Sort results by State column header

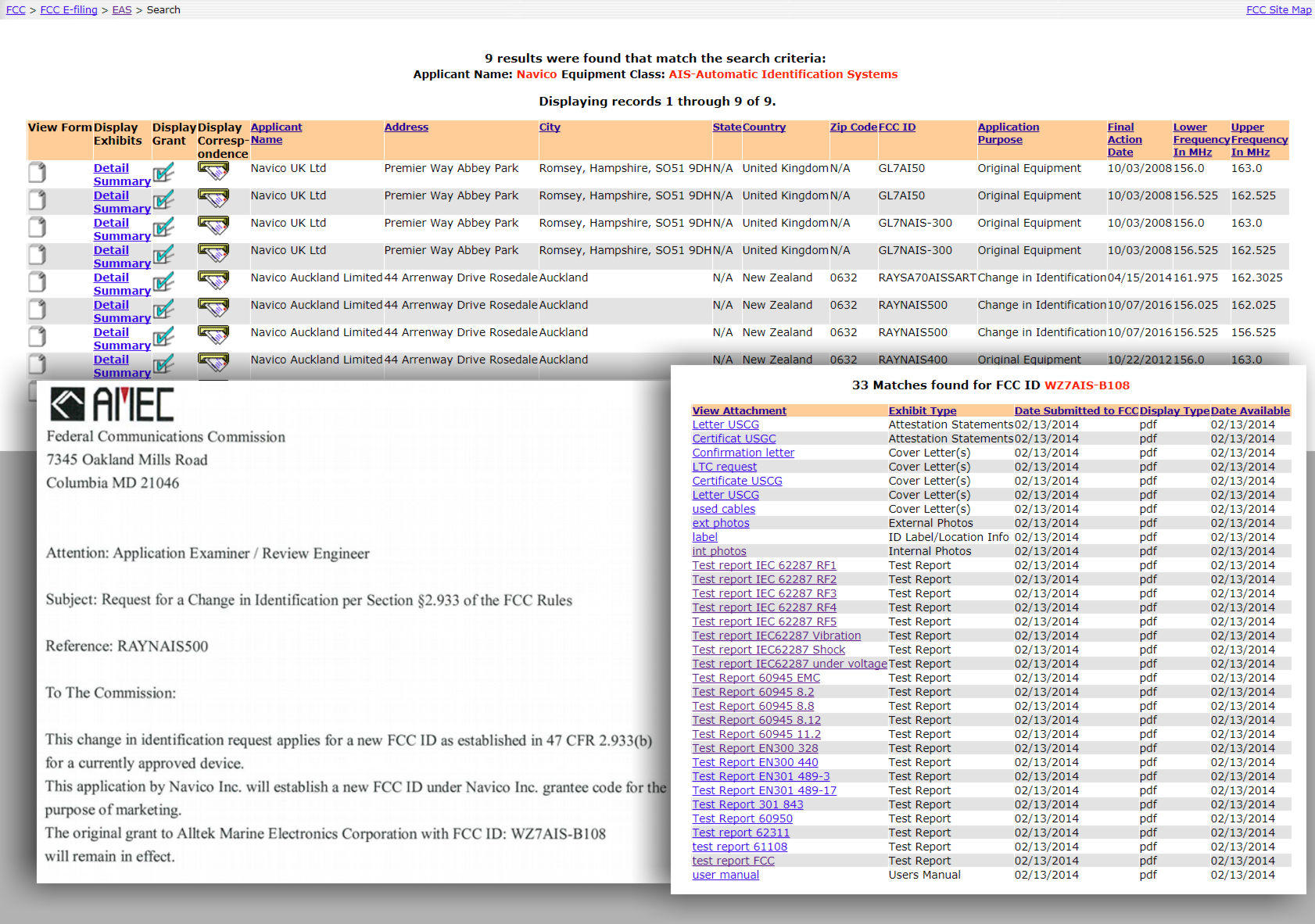click(726, 127)
